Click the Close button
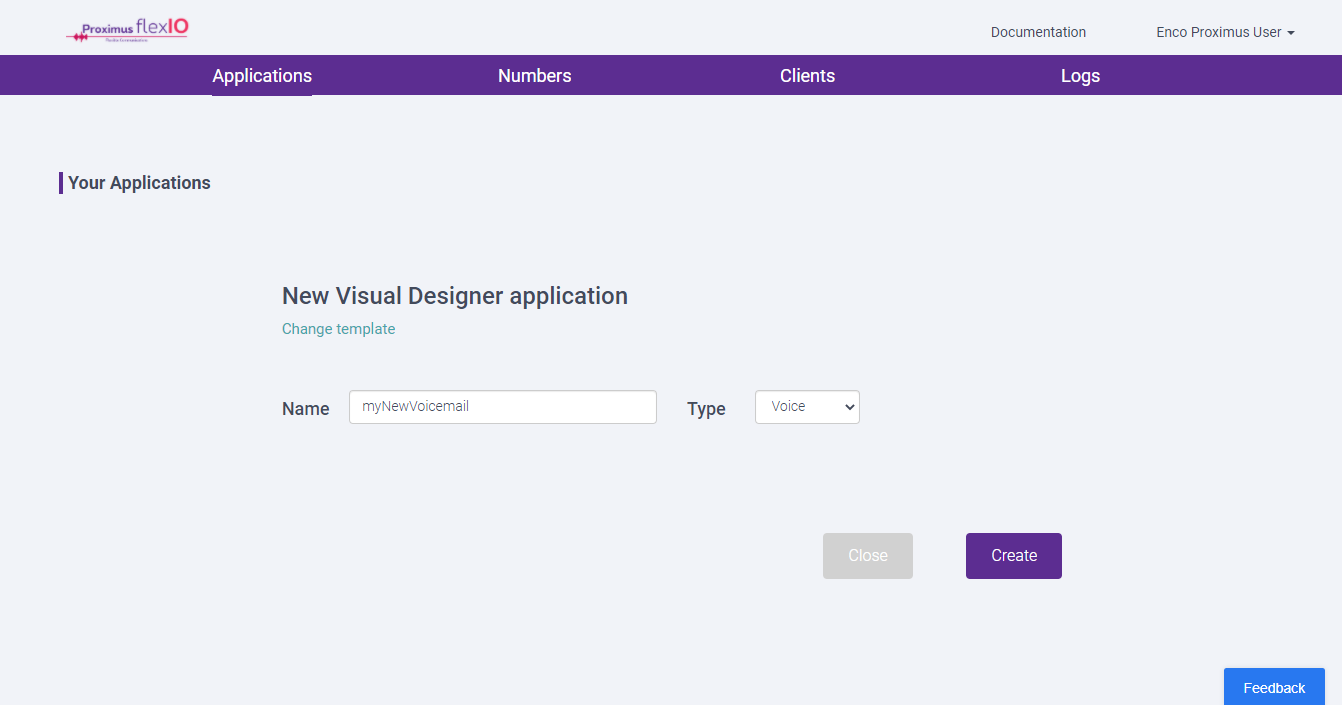Screen dimensions: 1342x705 [867, 555]
